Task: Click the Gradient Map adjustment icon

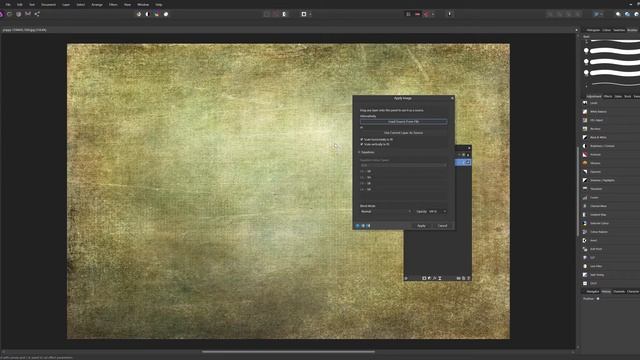Action: pos(585,214)
